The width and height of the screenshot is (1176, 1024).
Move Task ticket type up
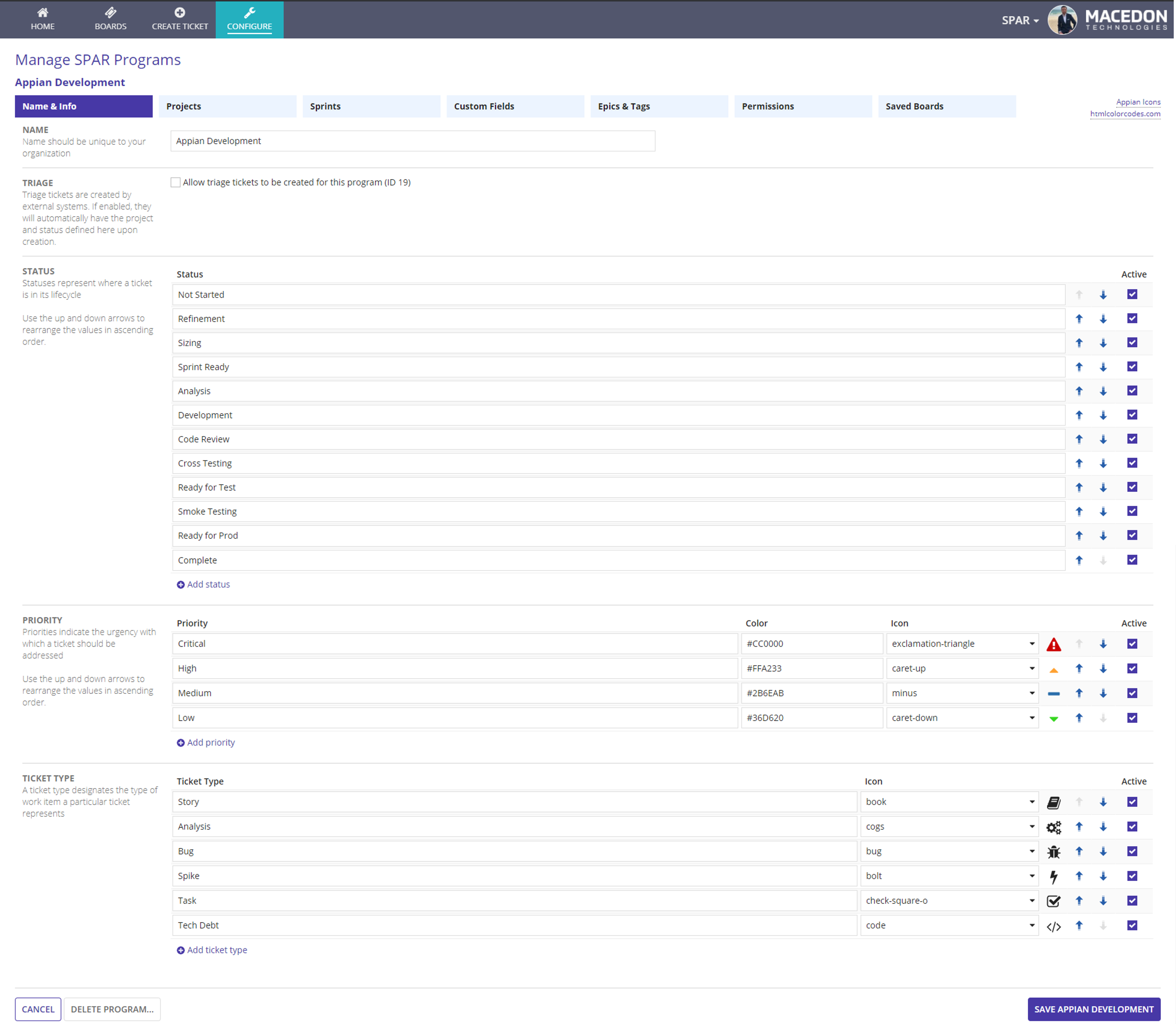pyautogui.click(x=1079, y=901)
